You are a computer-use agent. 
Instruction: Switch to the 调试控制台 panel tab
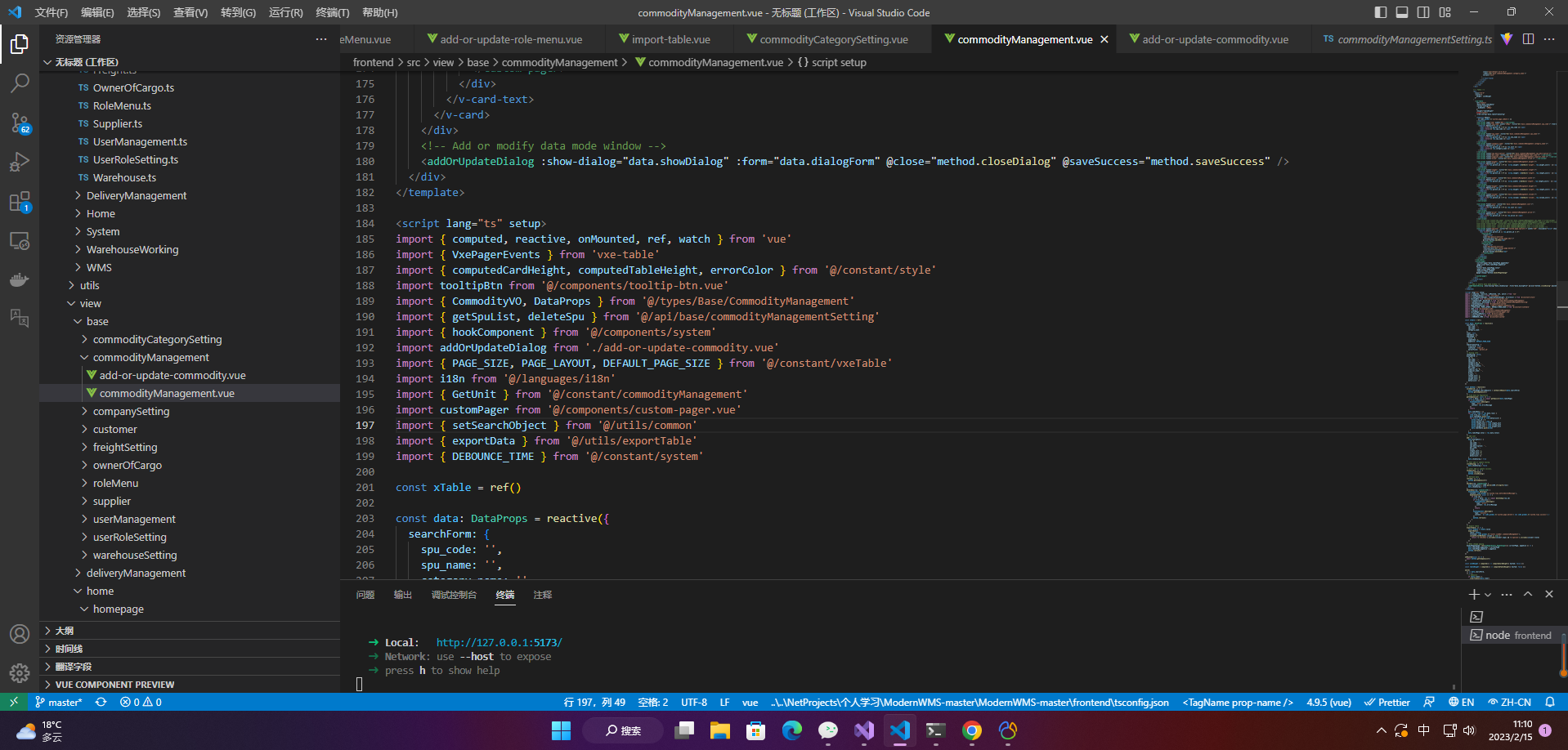(x=454, y=595)
